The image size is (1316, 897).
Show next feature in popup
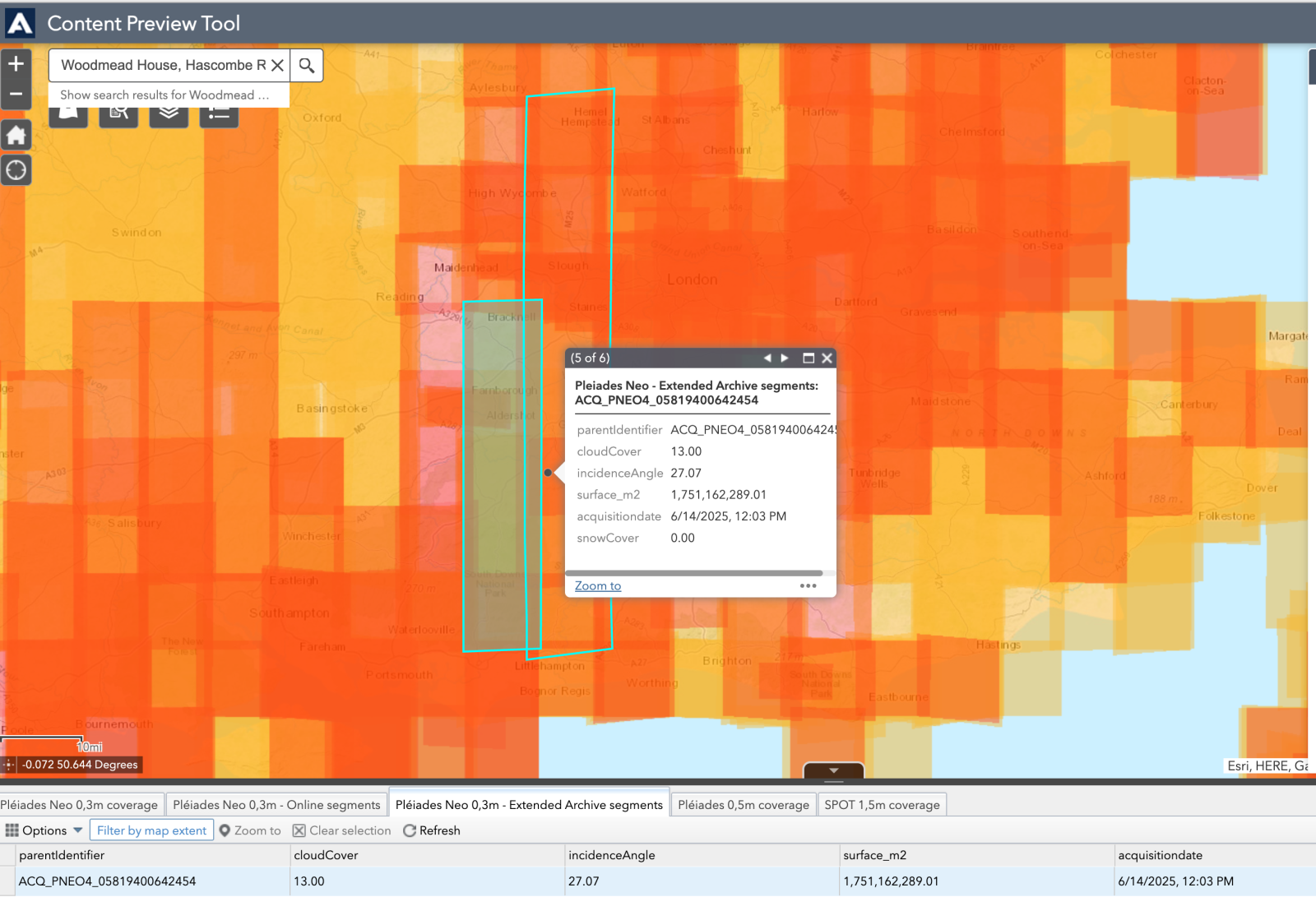pyautogui.click(x=785, y=358)
